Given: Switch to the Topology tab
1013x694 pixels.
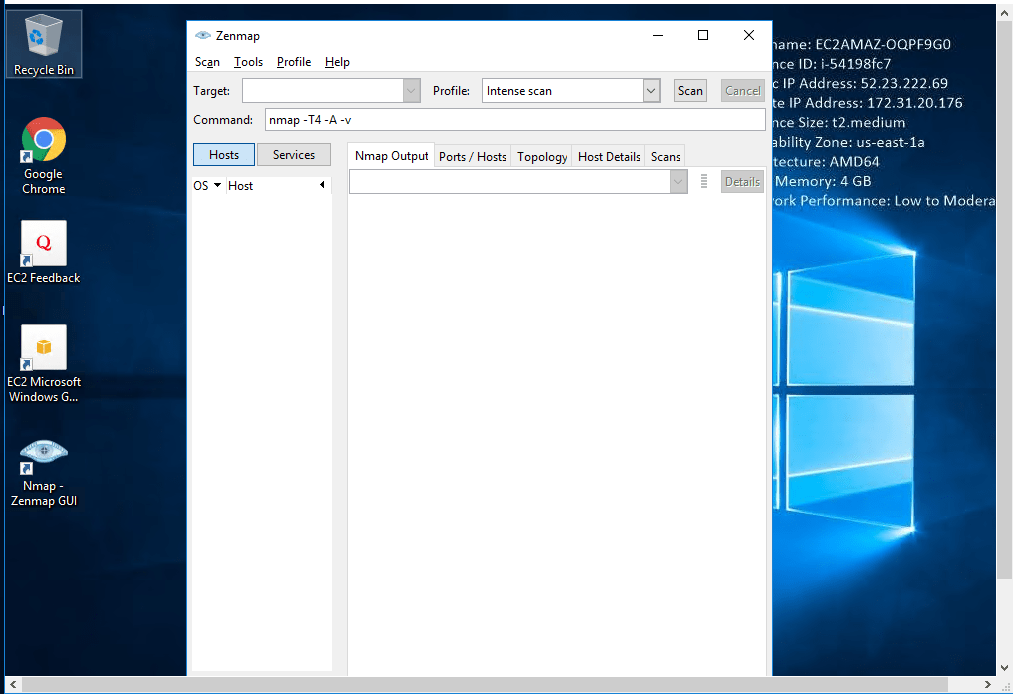Looking at the screenshot, I should [542, 156].
